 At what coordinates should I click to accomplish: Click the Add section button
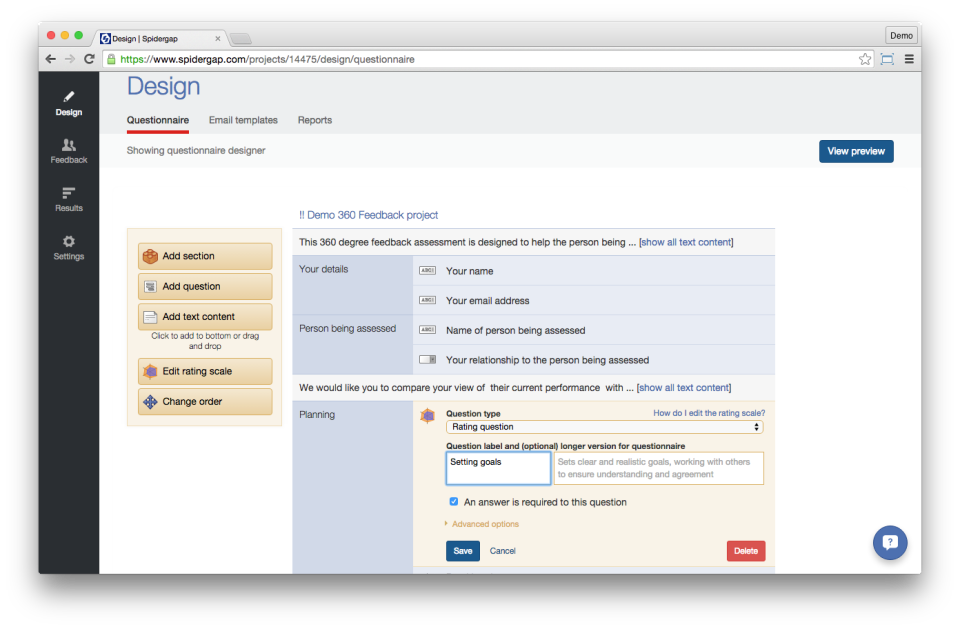click(x=205, y=256)
